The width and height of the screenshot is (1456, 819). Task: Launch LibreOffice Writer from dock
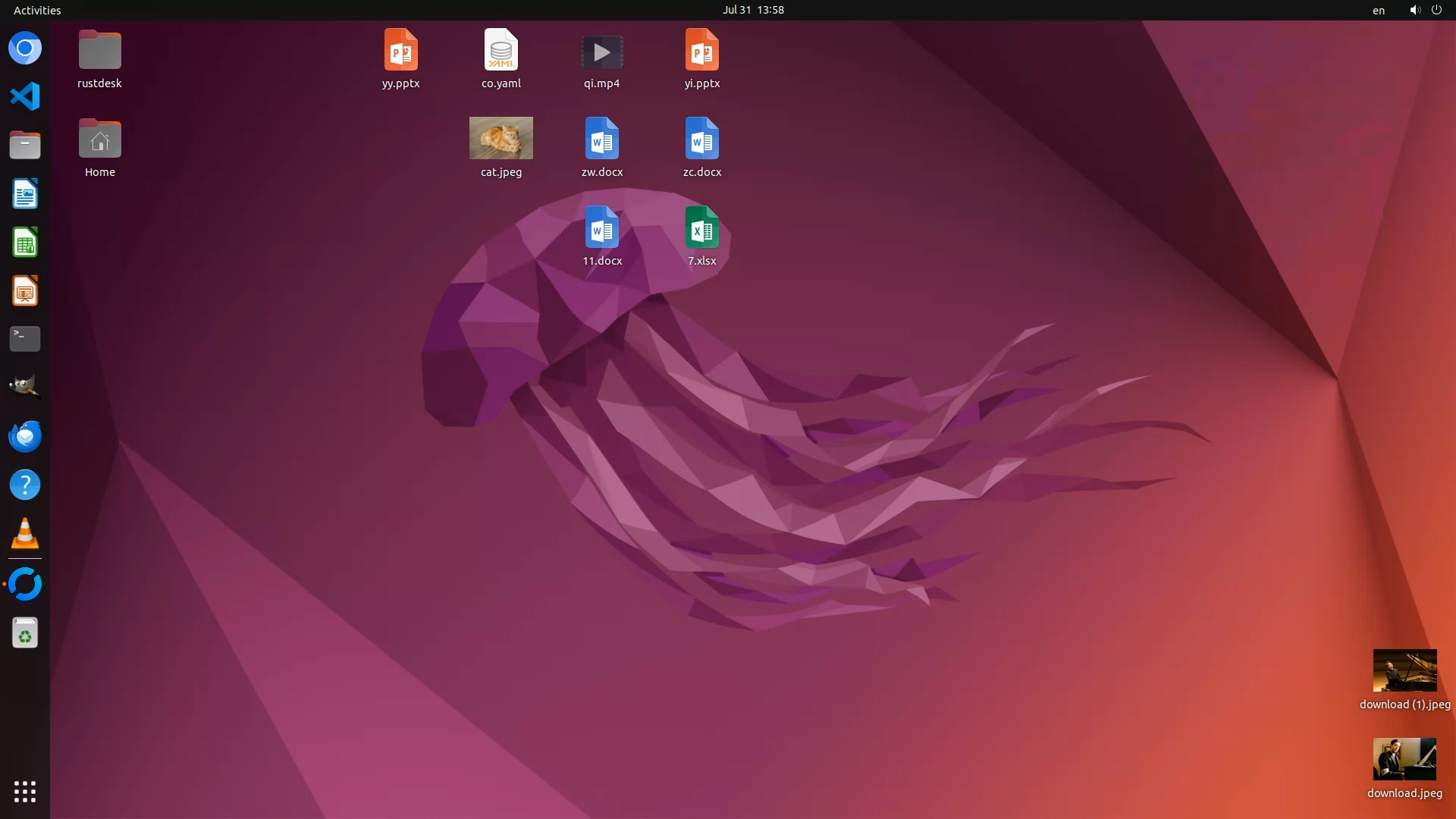click(x=25, y=194)
